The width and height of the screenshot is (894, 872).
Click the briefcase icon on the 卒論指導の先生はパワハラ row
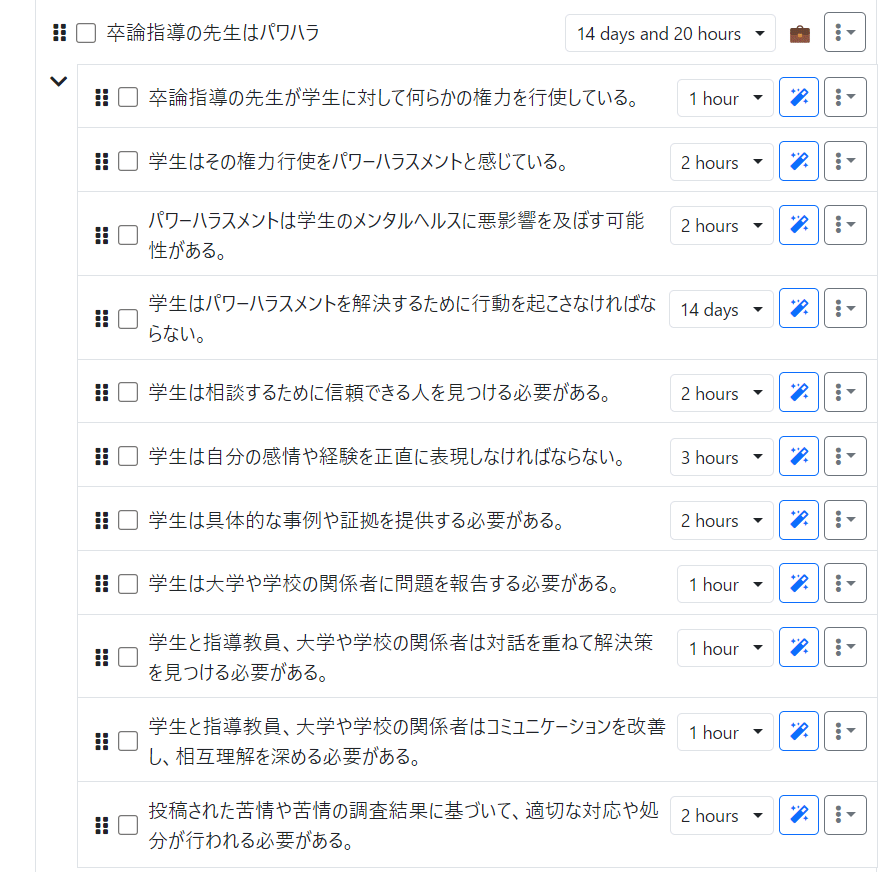(x=799, y=34)
